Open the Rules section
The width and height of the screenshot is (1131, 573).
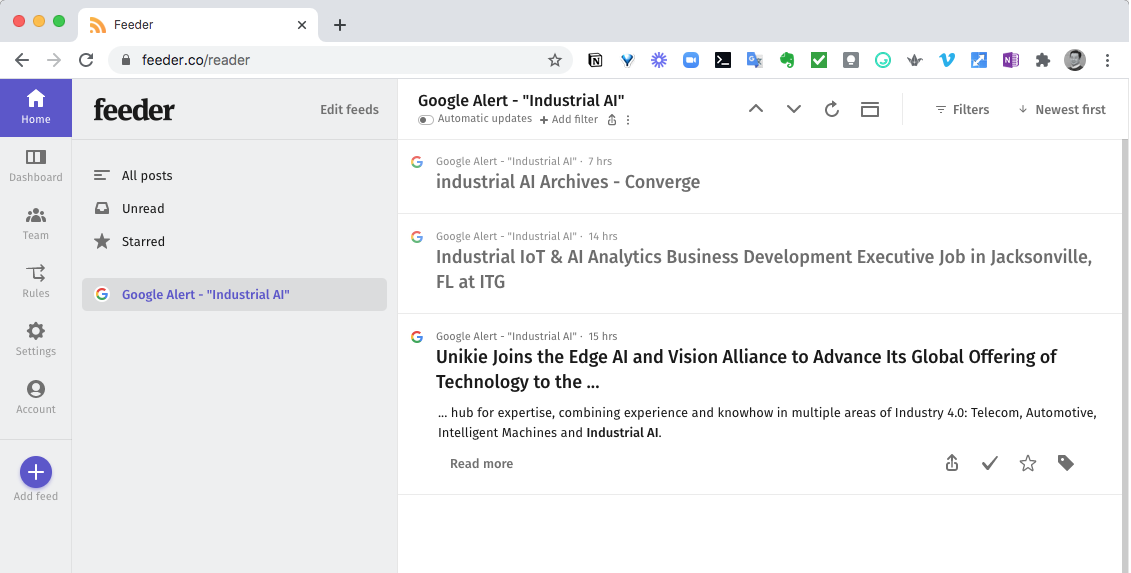pyautogui.click(x=35, y=281)
